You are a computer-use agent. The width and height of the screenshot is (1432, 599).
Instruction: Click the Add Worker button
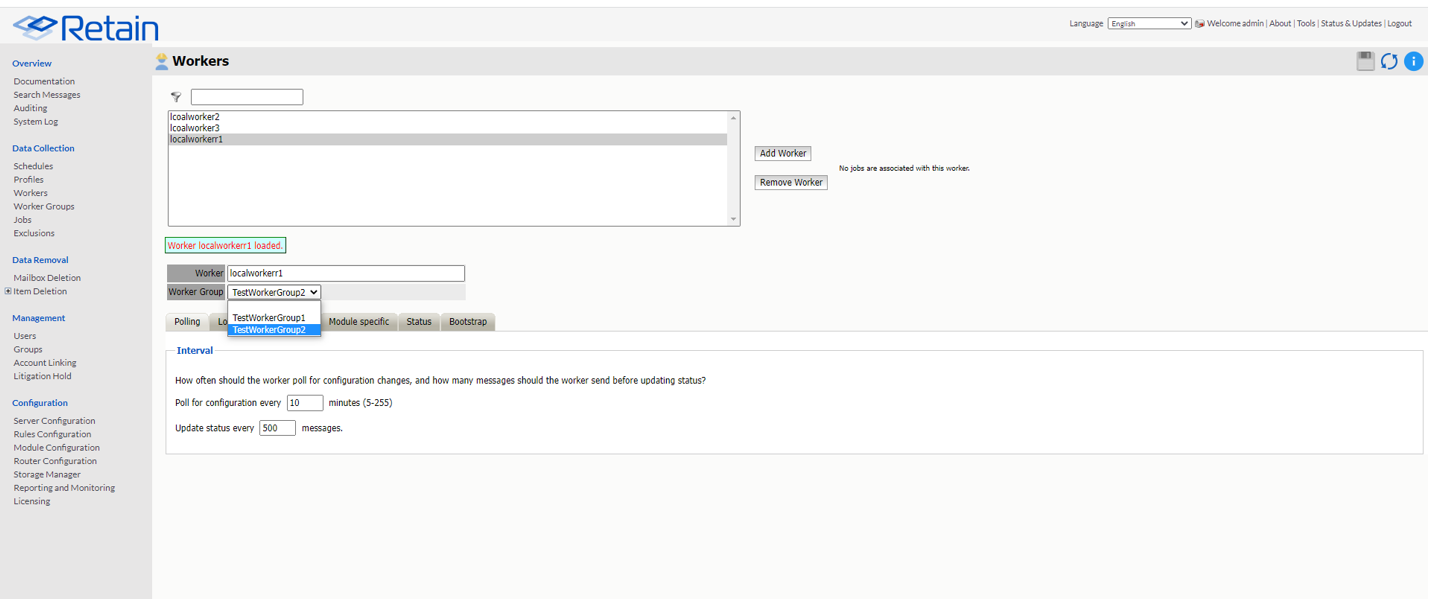point(783,153)
